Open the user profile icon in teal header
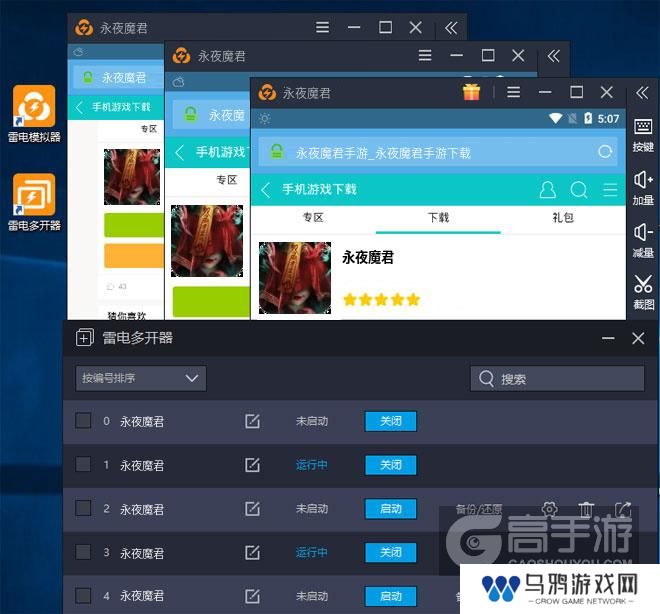The image size is (660, 614). click(547, 190)
